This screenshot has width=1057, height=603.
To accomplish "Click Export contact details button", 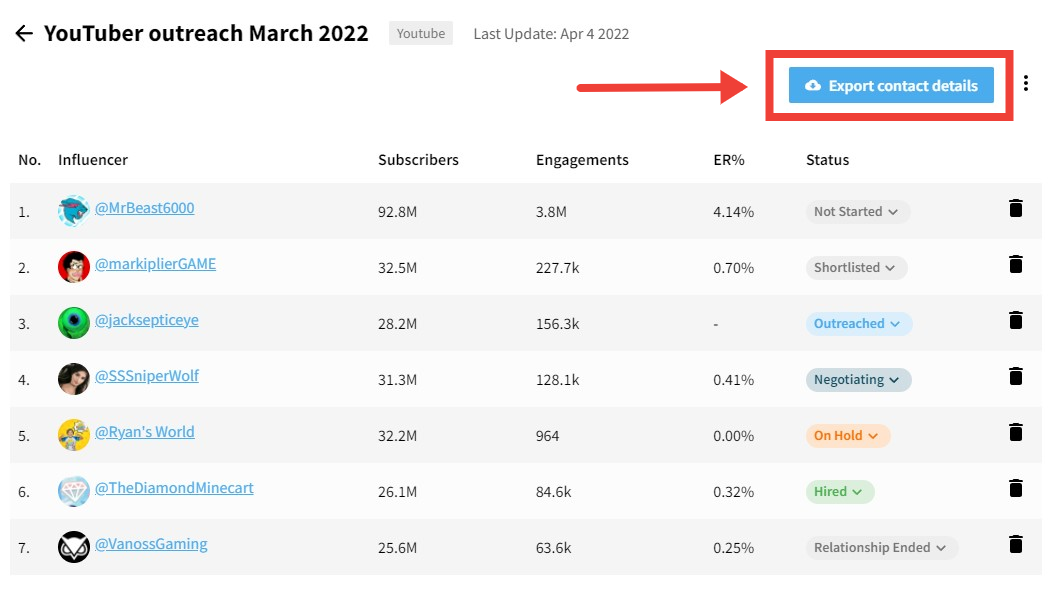I will coord(890,85).
